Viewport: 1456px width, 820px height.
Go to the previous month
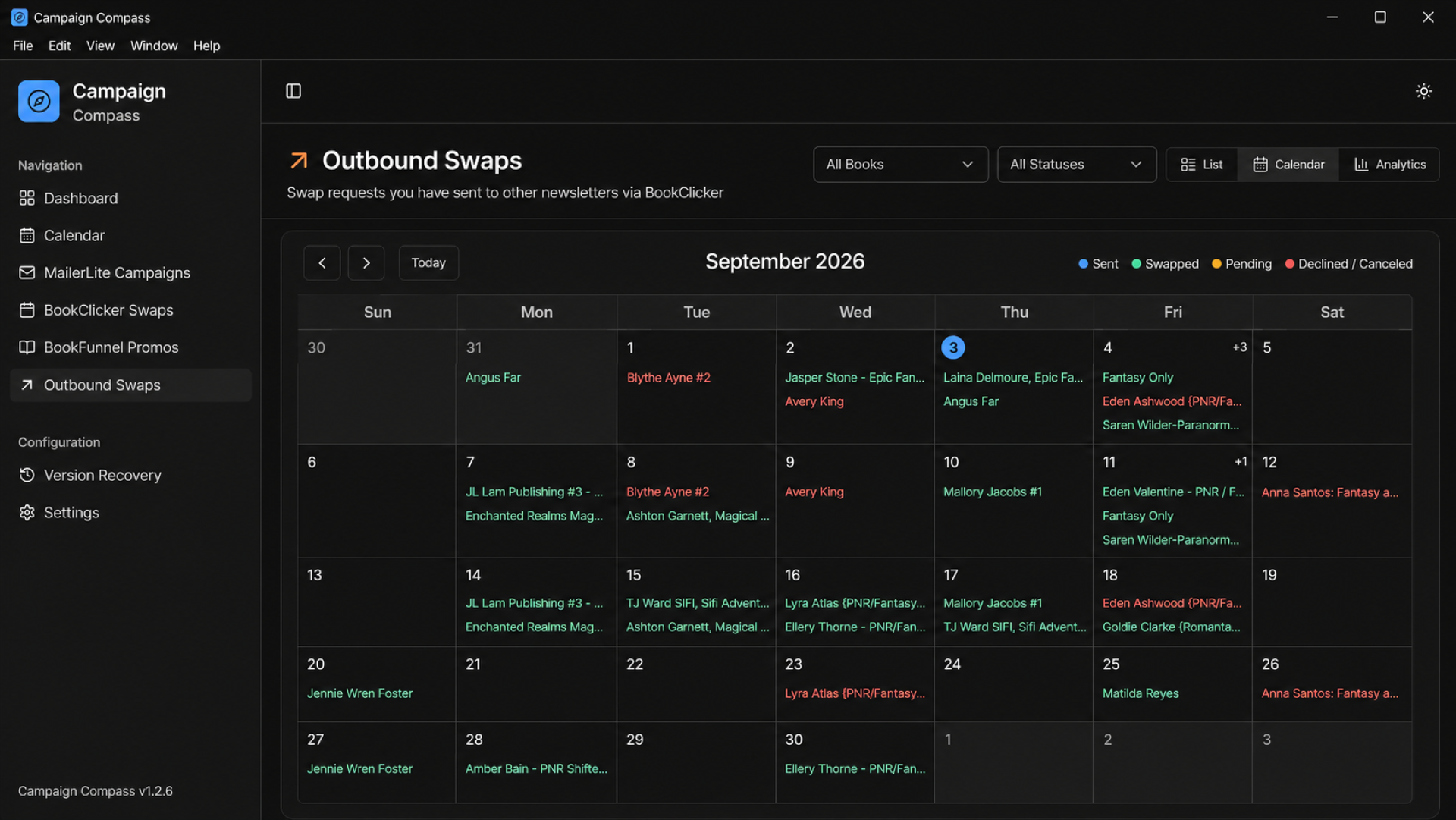[322, 262]
